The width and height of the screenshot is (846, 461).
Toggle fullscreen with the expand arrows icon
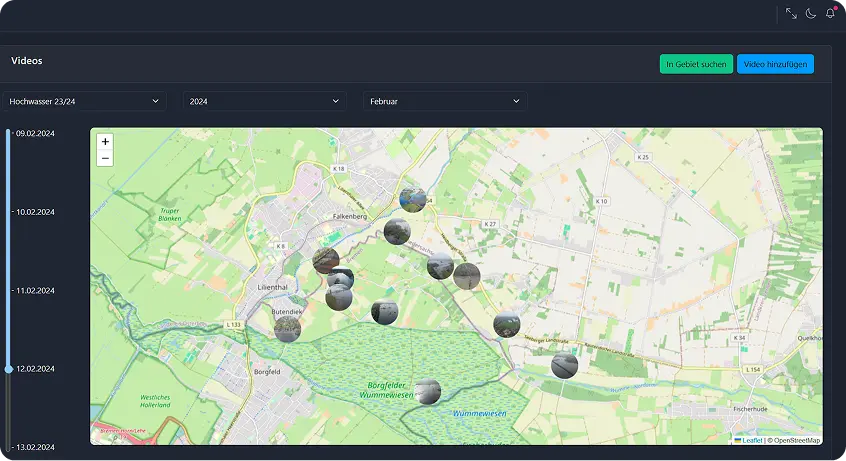click(791, 13)
